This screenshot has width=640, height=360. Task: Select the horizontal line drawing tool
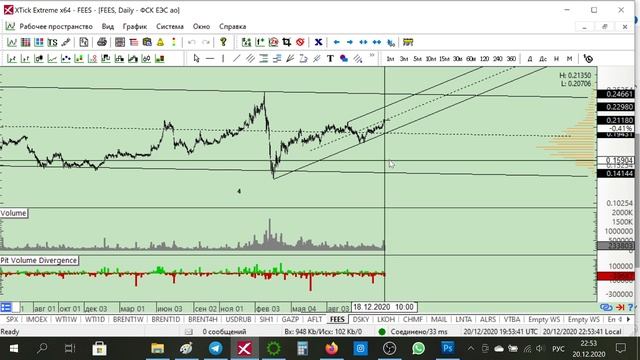210,59
